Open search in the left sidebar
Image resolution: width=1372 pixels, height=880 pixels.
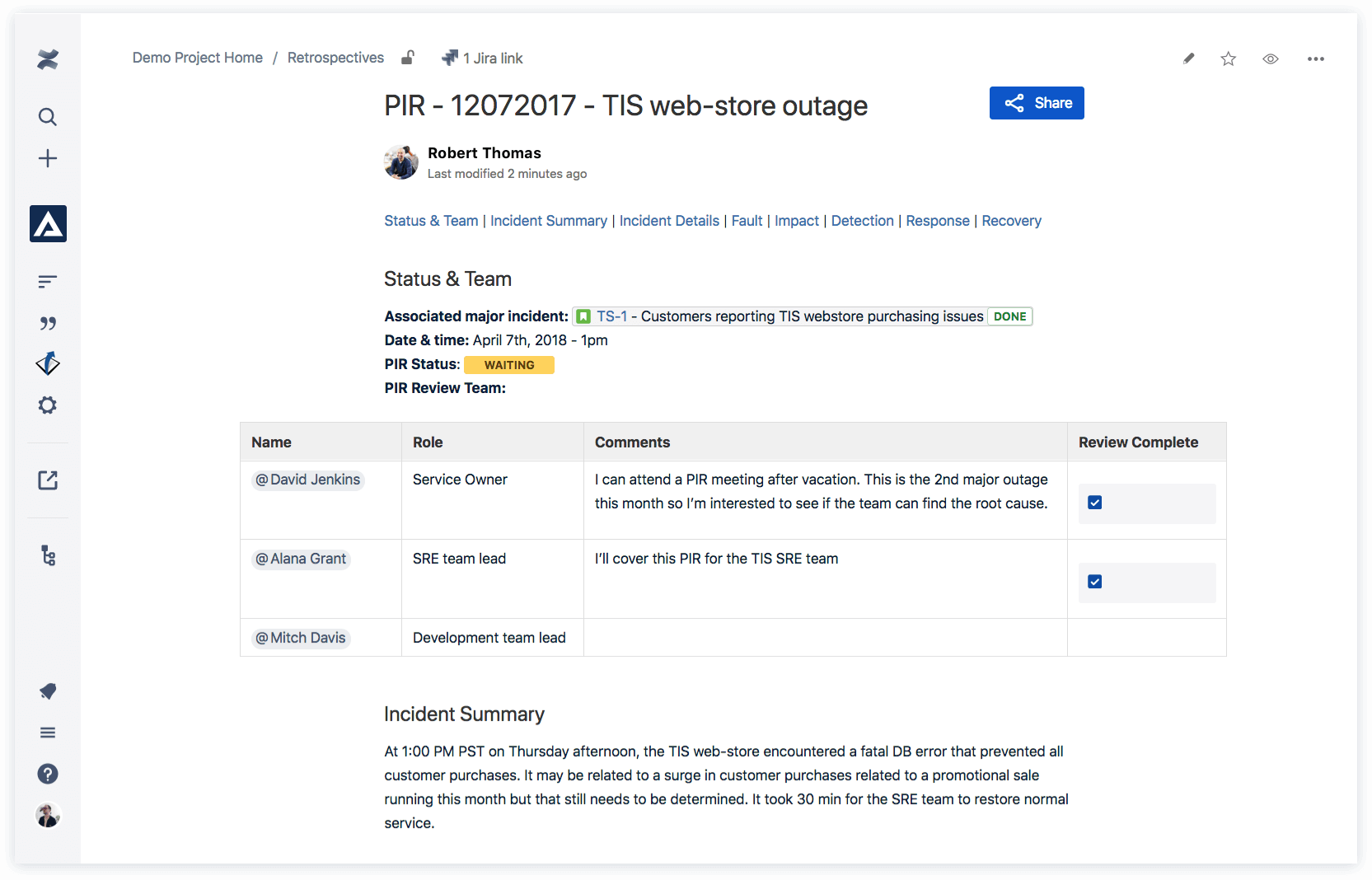tap(48, 117)
